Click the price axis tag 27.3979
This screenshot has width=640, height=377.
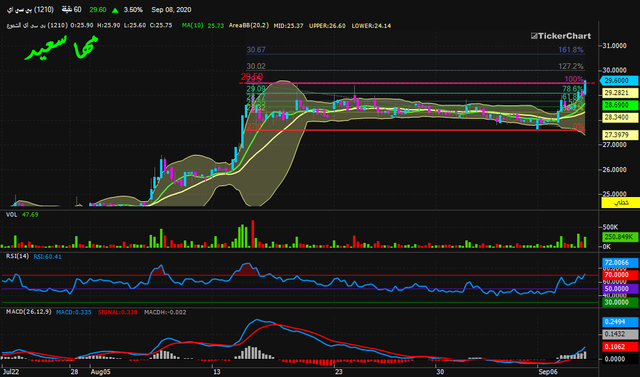(620, 135)
